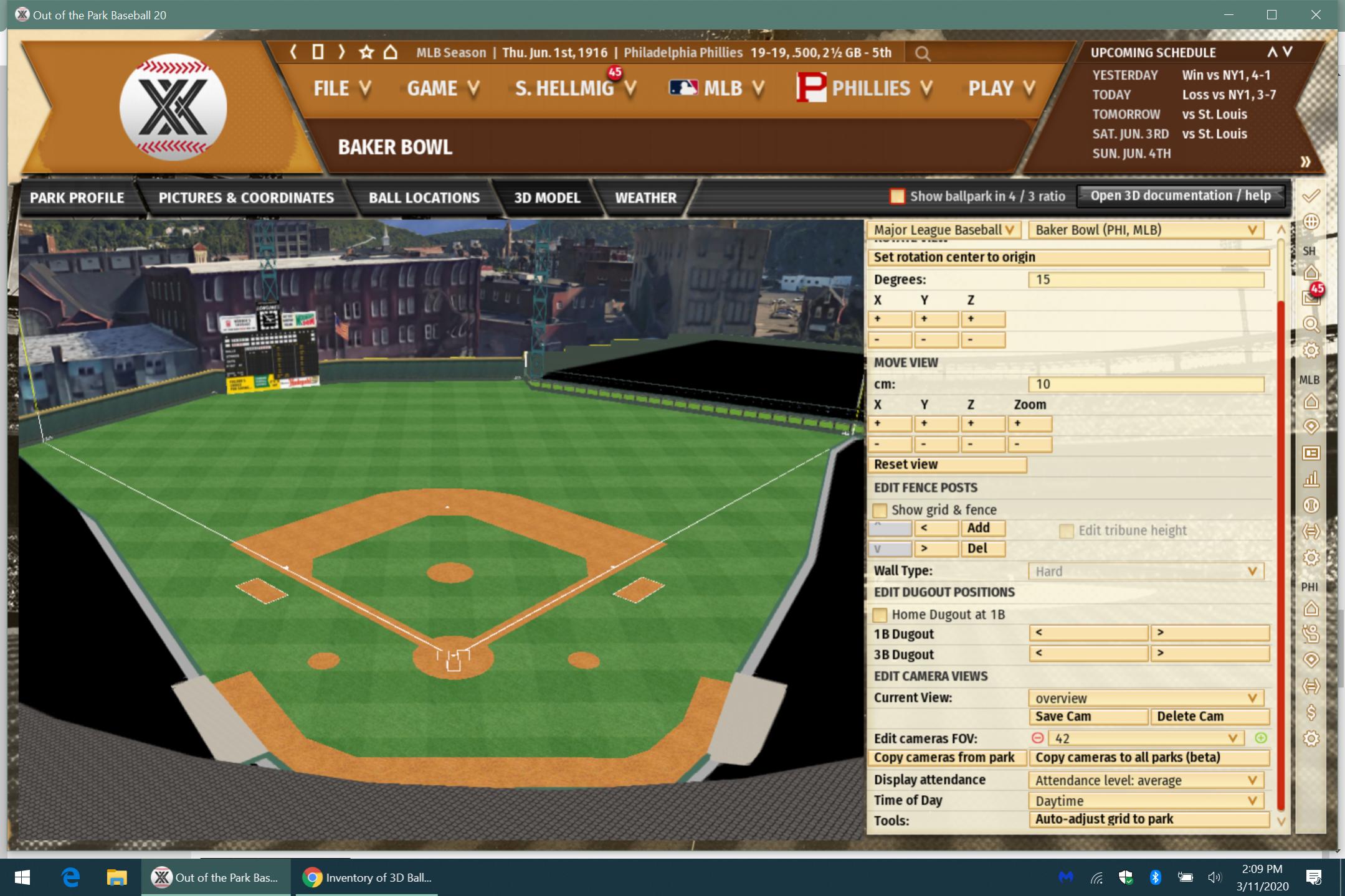Open the S. HELLMIG manager menu

(x=575, y=88)
